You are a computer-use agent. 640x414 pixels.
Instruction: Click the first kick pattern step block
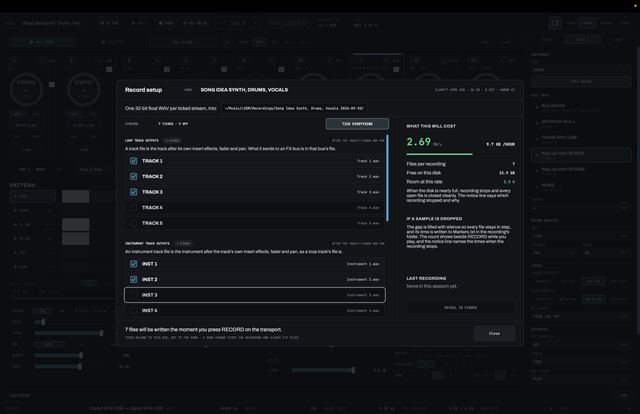tap(76, 196)
